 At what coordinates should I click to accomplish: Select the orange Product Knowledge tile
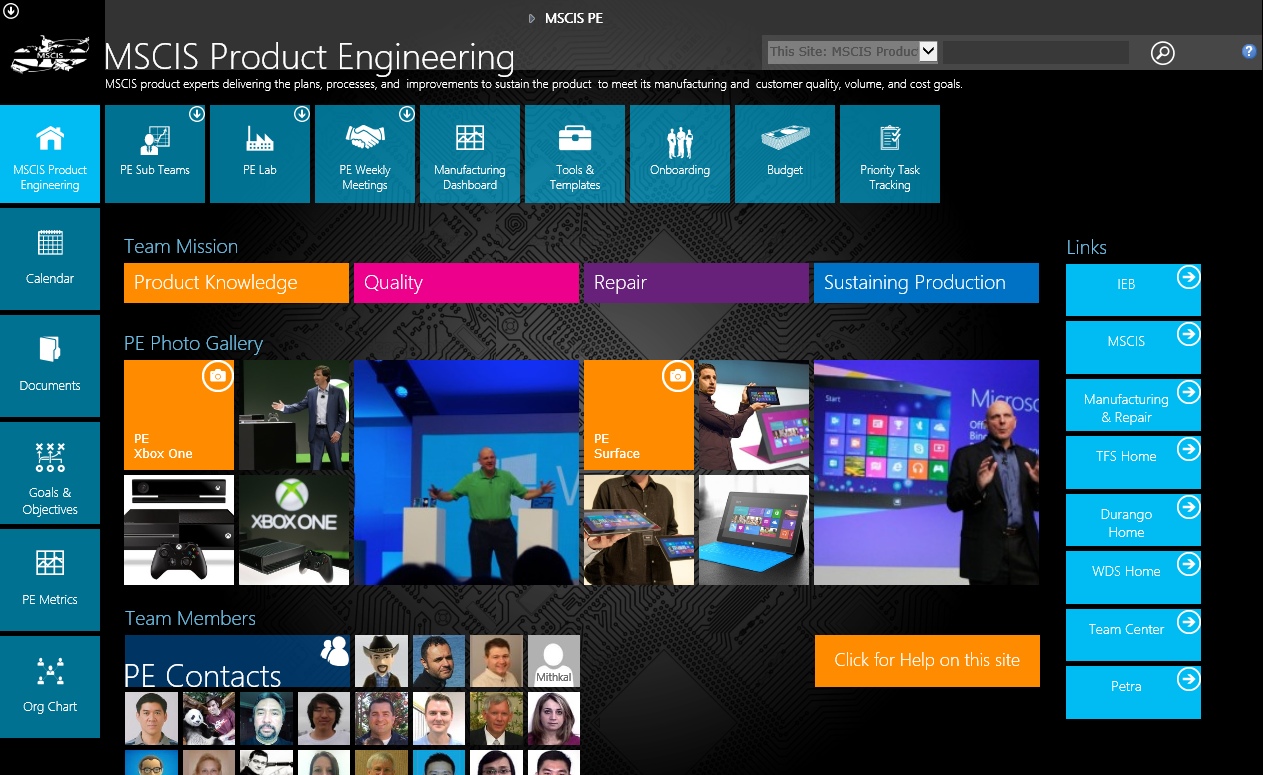coord(236,283)
